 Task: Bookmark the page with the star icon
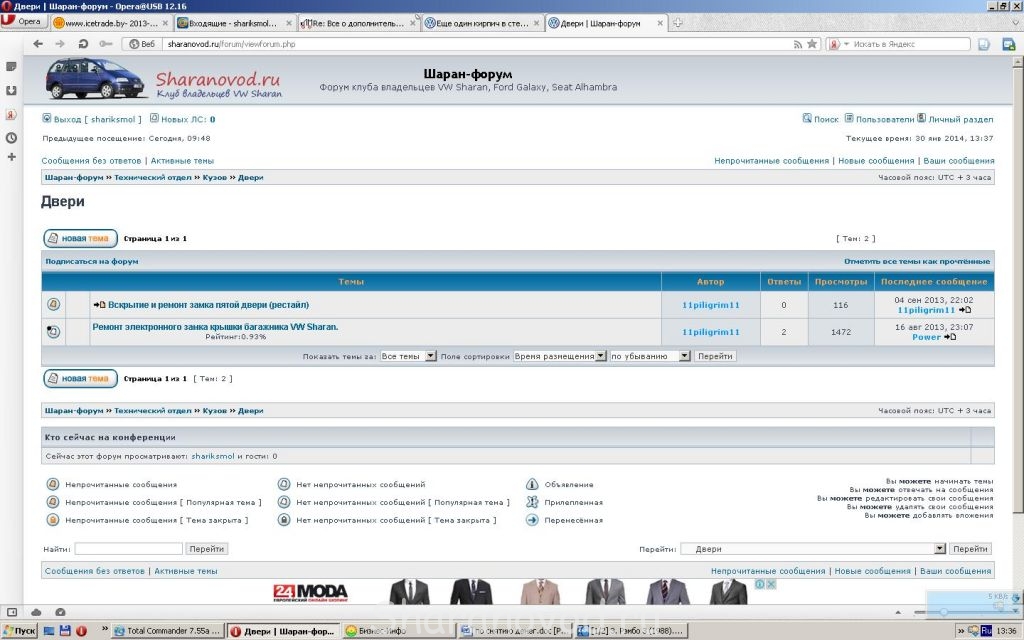point(812,44)
